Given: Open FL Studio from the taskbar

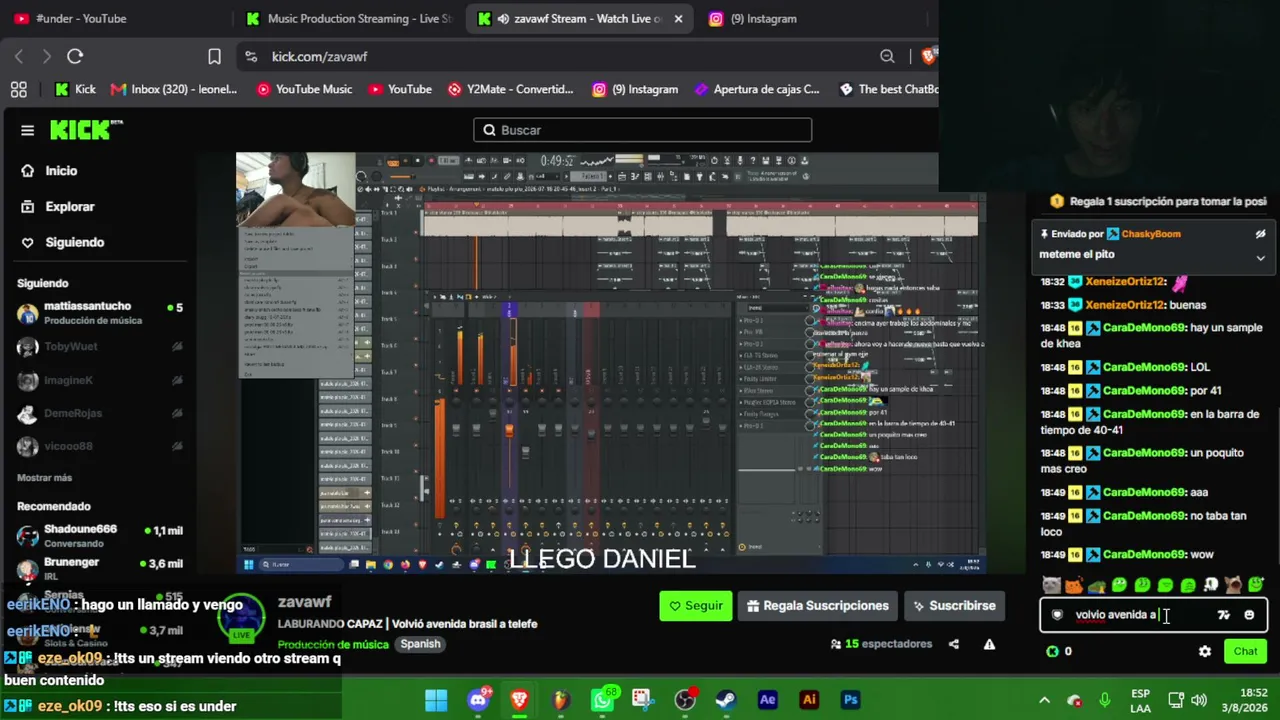Looking at the screenshot, I should [x=561, y=700].
